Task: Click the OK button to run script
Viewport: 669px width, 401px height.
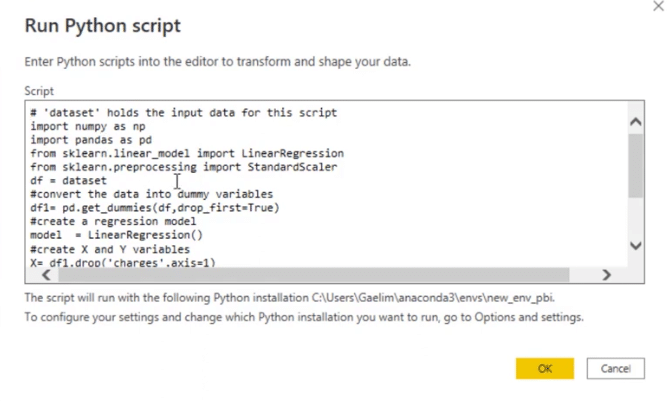Action: pos(544,368)
